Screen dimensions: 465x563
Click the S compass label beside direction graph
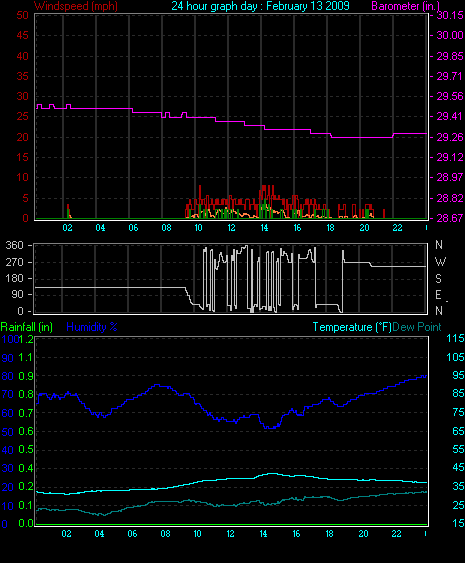coord(438,279)
